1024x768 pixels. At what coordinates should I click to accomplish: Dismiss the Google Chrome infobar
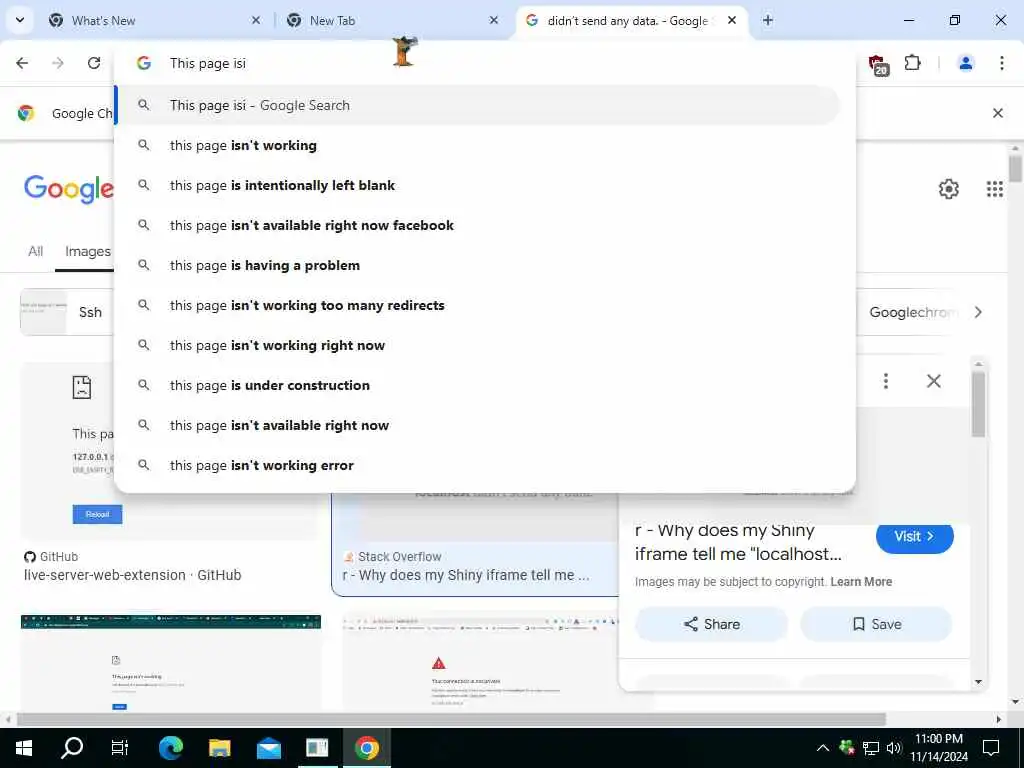(x=997, y=113)
